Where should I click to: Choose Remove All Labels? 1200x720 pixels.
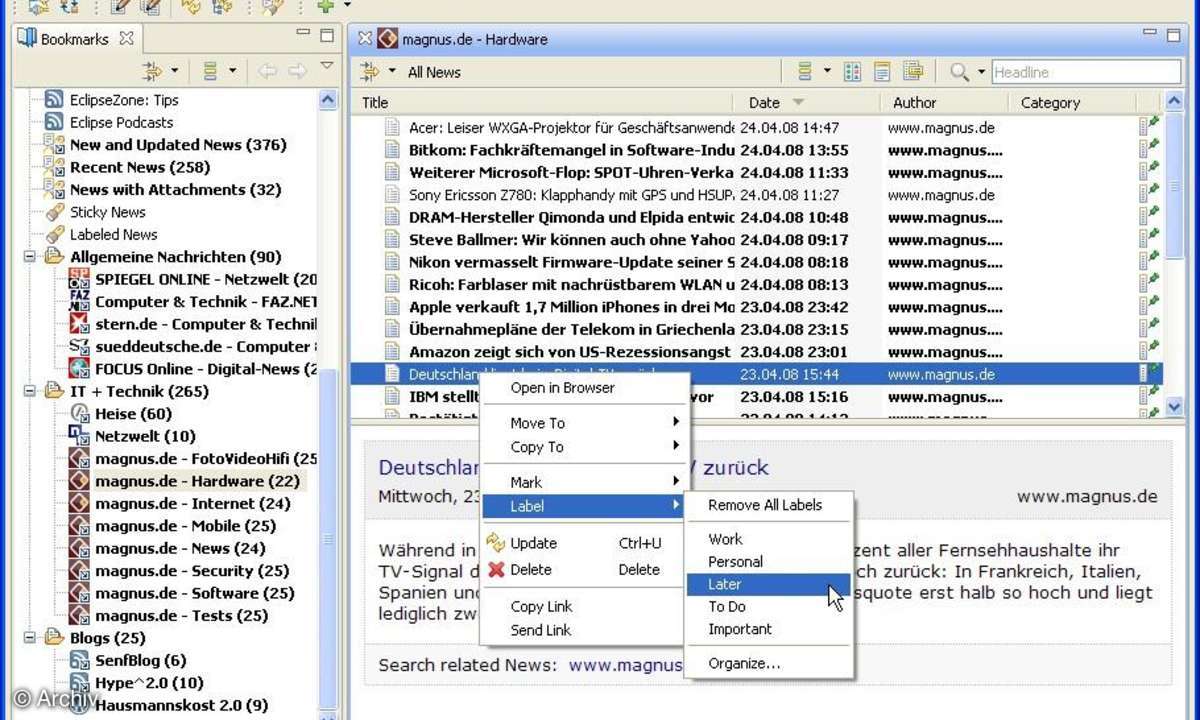point(768,505)
